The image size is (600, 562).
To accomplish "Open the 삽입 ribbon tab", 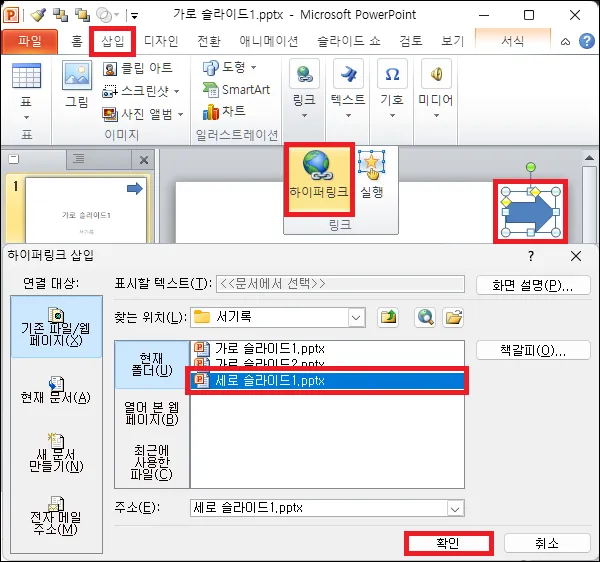I will click(112, 41).
